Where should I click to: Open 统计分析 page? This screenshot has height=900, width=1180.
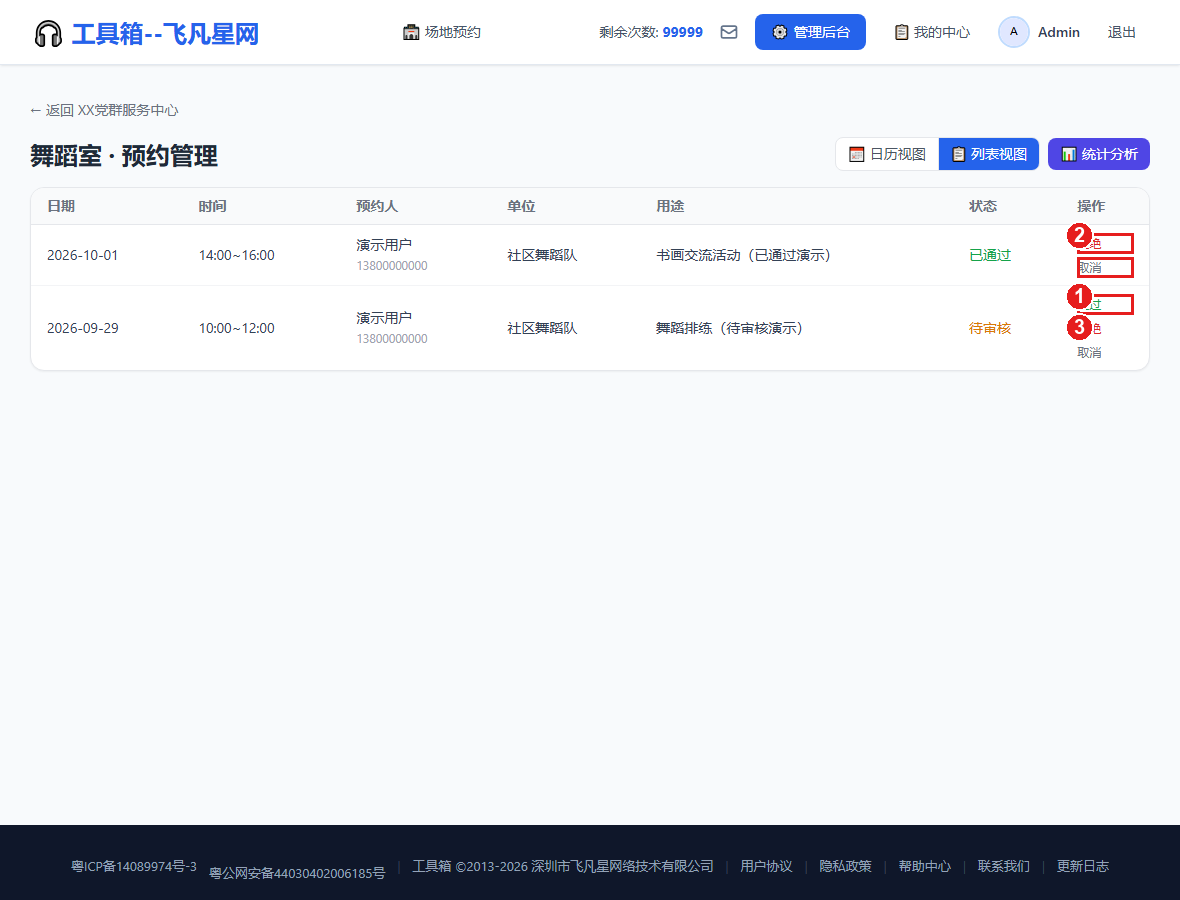tap(1099, 154)
